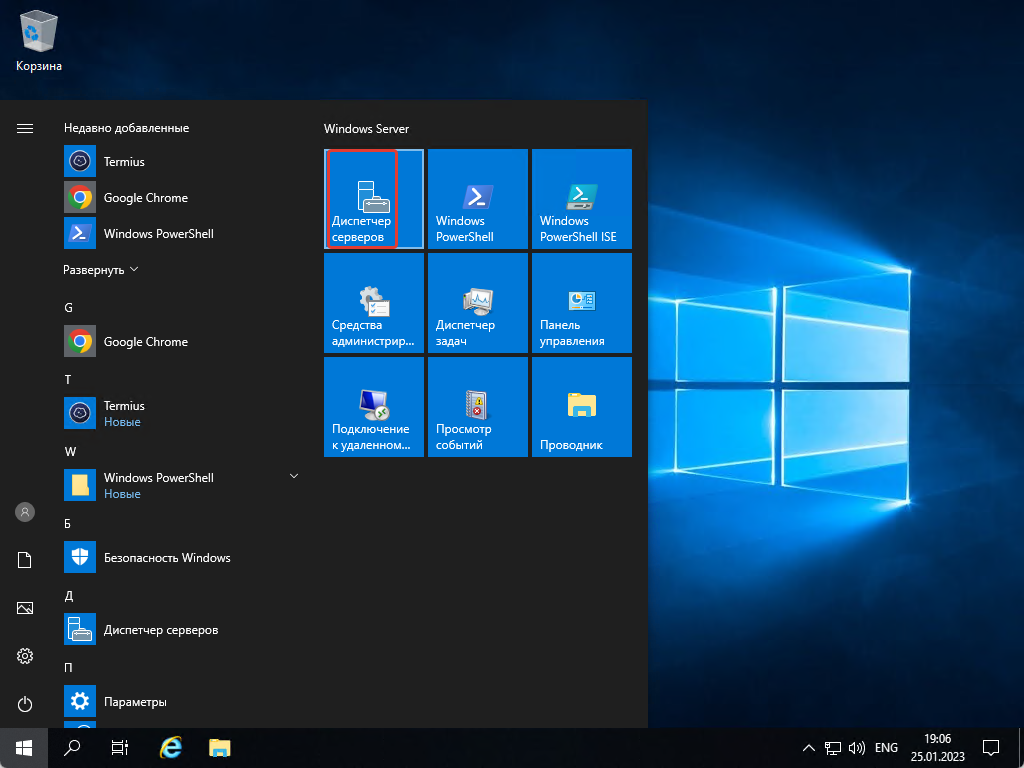The image size is (1024, 768).
Task: Open the Просмотр событий tile
Action: tap(477, 407)
